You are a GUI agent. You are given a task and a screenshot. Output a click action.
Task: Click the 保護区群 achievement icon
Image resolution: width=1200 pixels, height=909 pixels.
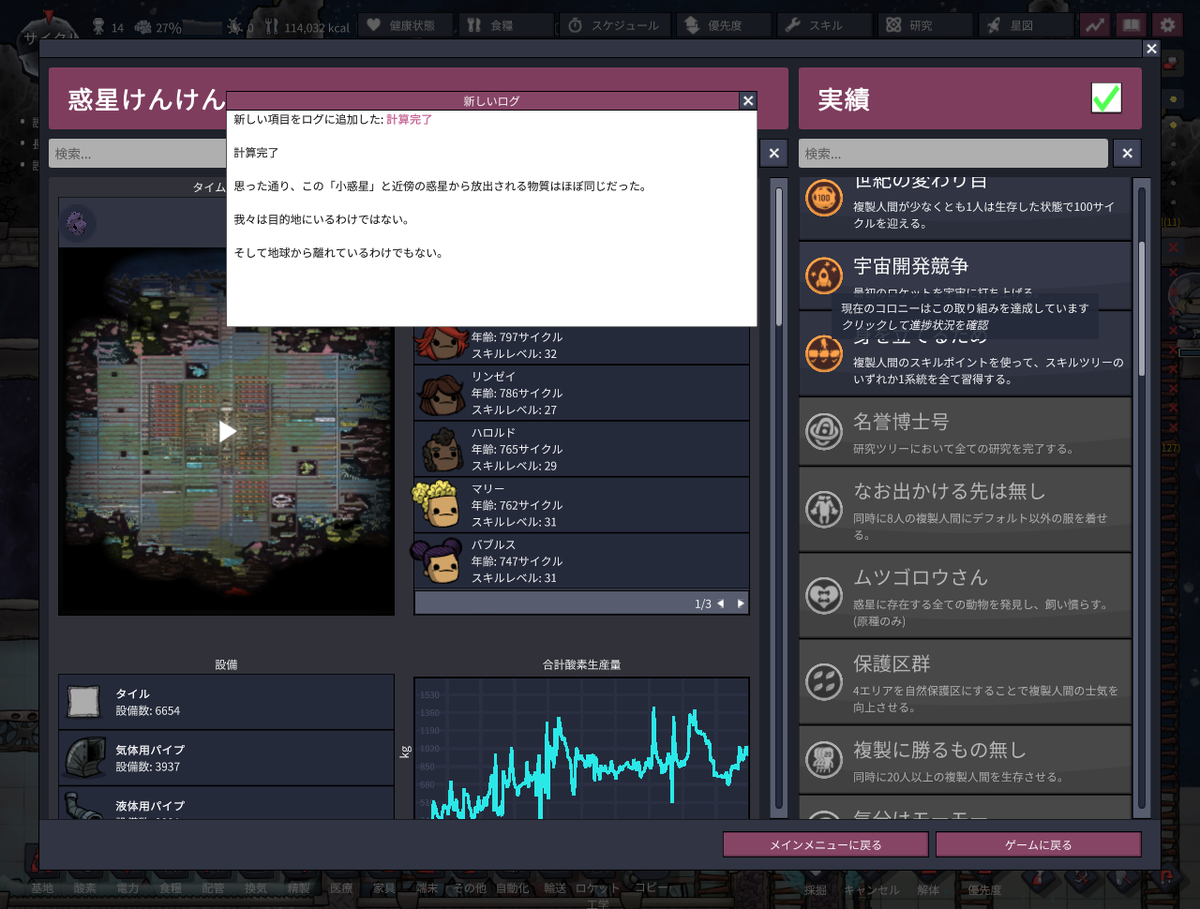tap(825, 681)
